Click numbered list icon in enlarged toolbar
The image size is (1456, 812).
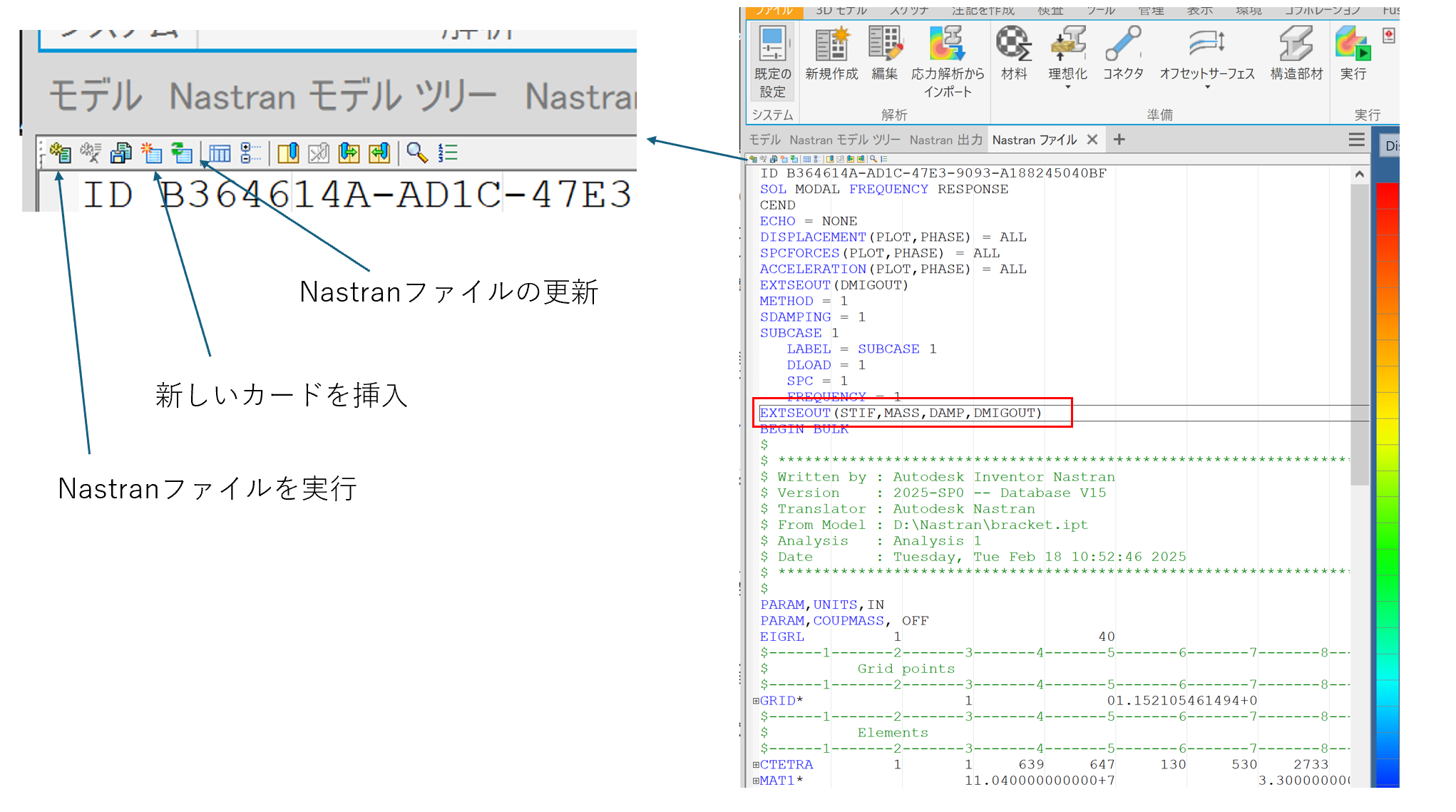(448, 153)
